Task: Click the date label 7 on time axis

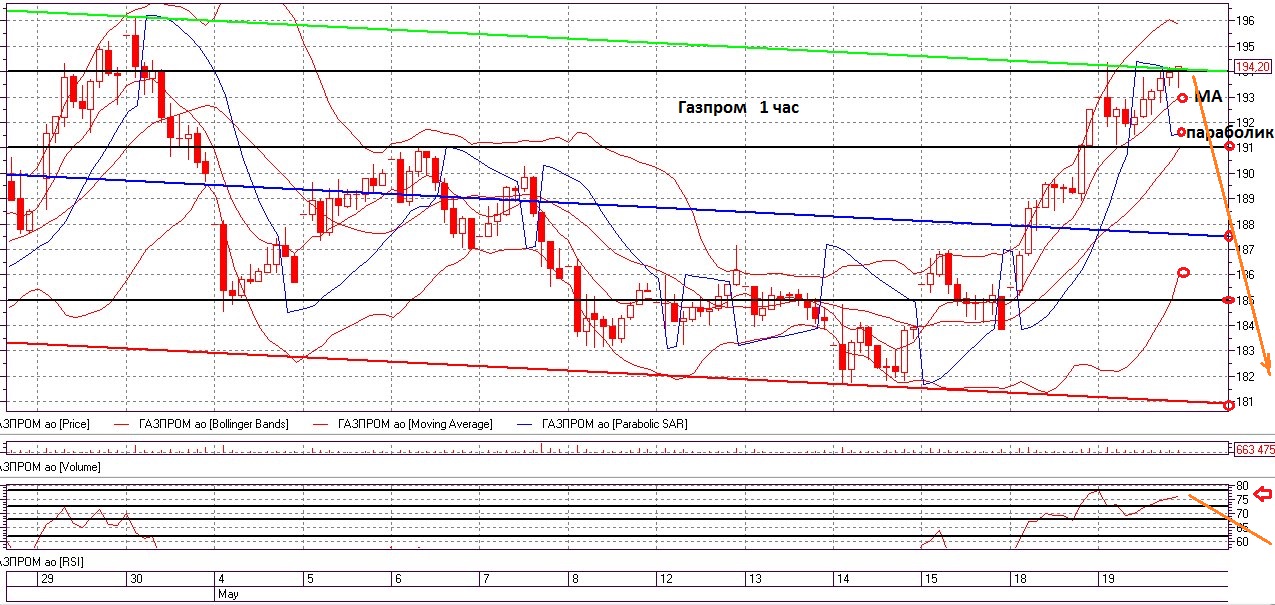Action: [x=486, y=579]
